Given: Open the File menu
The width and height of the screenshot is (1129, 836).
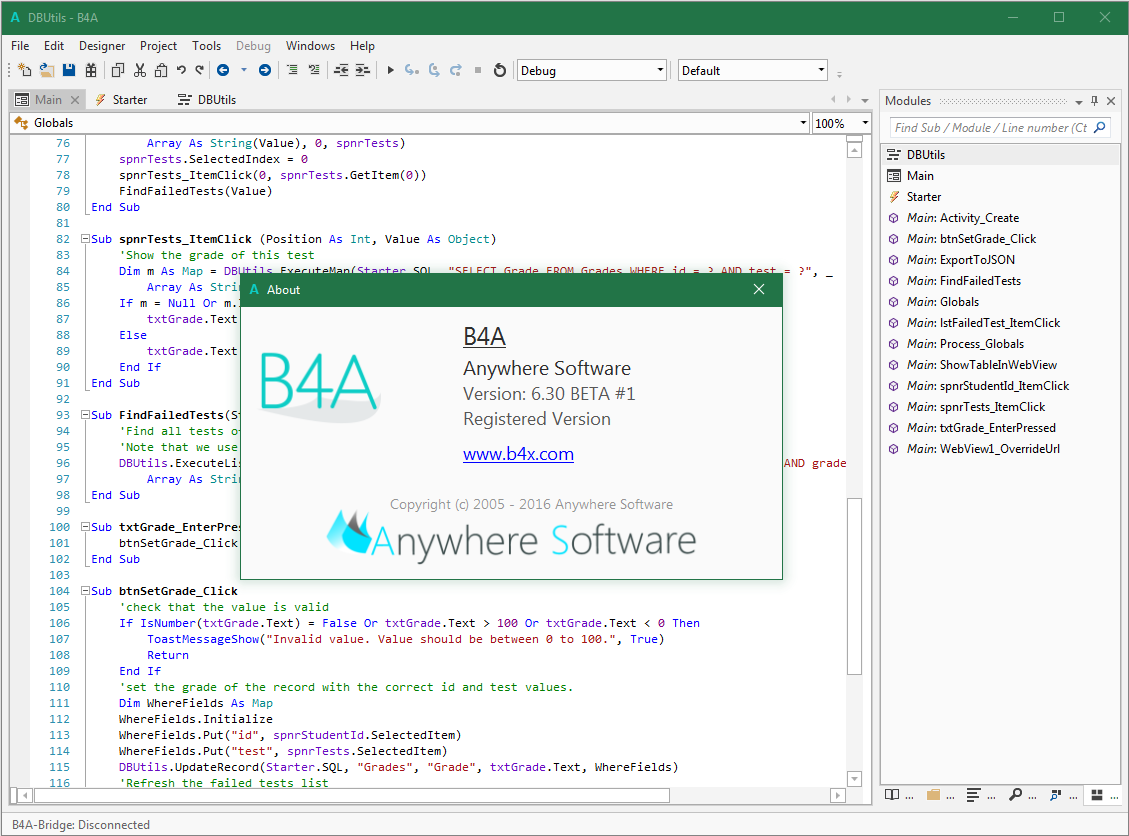Looking at the screenshot, I should (20, 45).
